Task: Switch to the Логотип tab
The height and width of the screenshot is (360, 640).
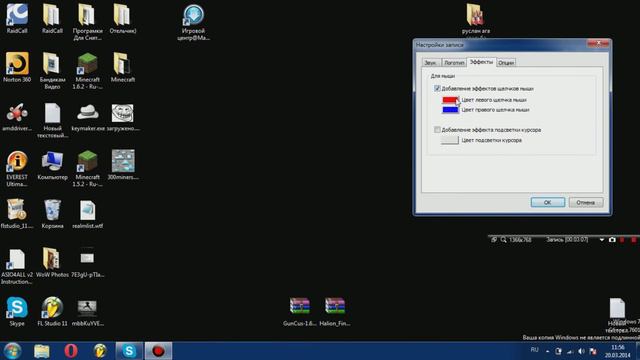Action: click(x=454, y=63)
